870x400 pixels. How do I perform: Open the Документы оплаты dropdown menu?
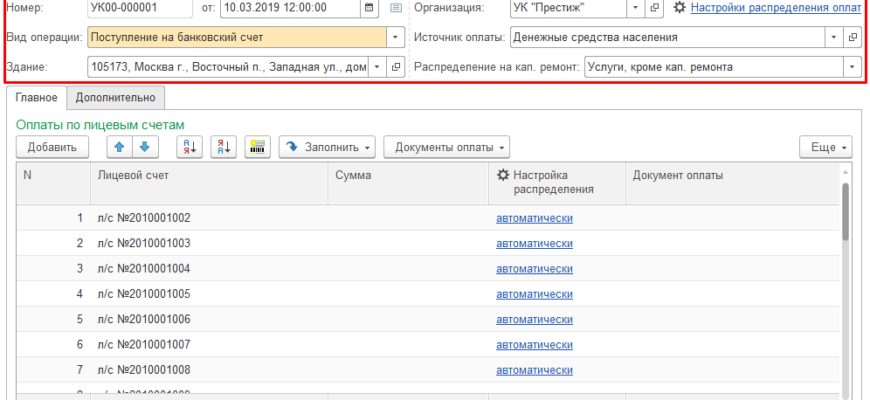point(447,147)
